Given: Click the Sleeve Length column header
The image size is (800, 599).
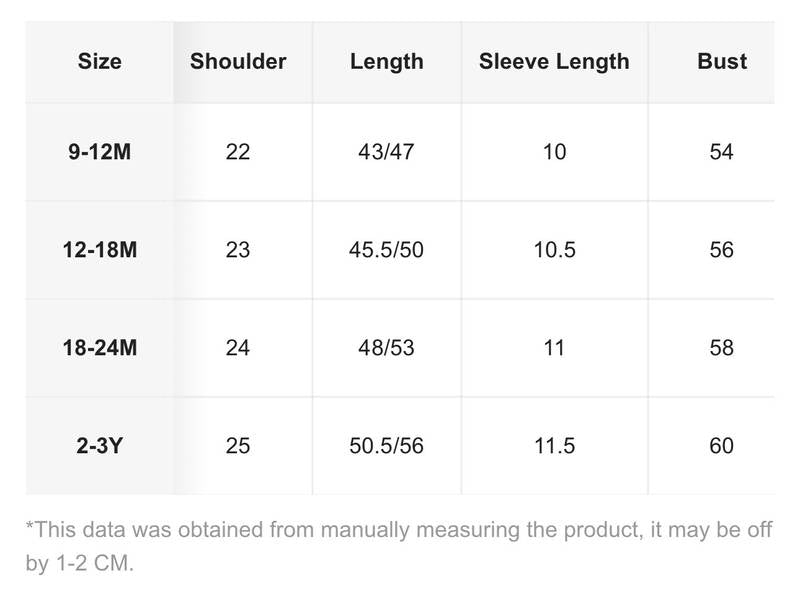Looking at the screenshot, I should 554,61.
